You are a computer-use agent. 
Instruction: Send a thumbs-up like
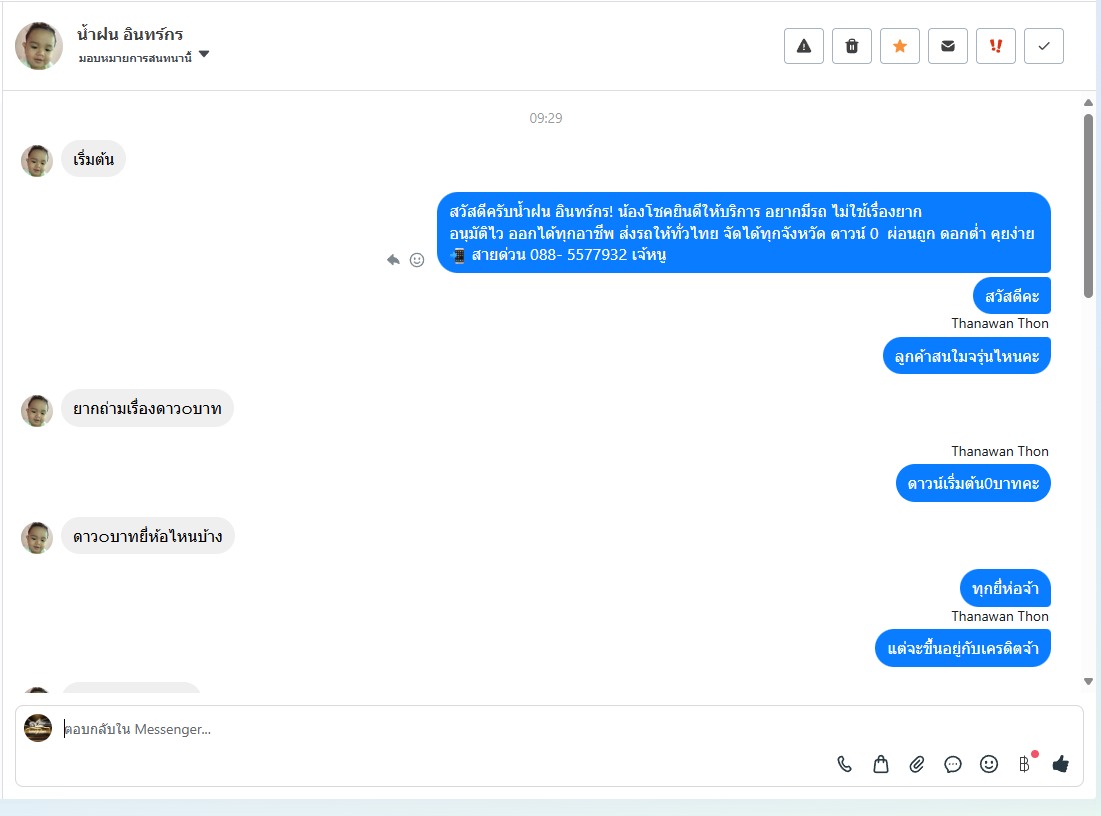point(1060,763)
